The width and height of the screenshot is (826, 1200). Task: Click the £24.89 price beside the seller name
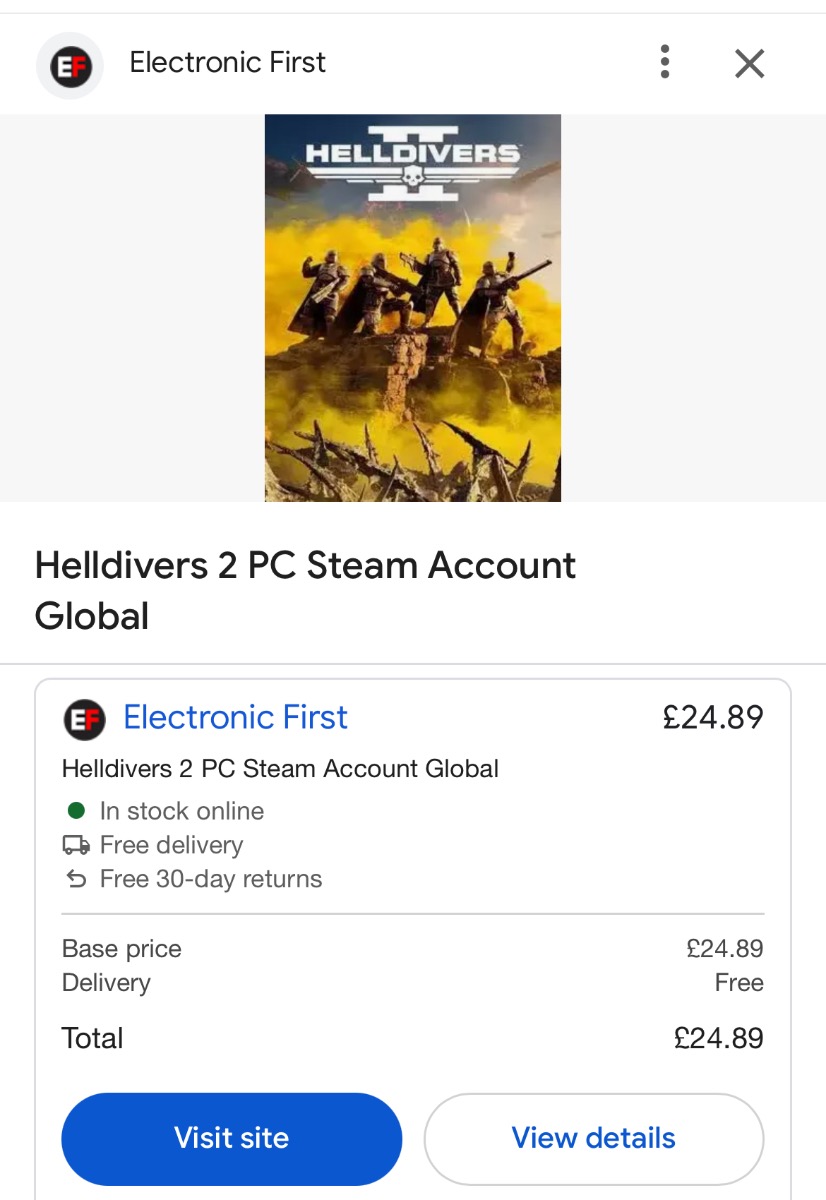pos(712,717)
